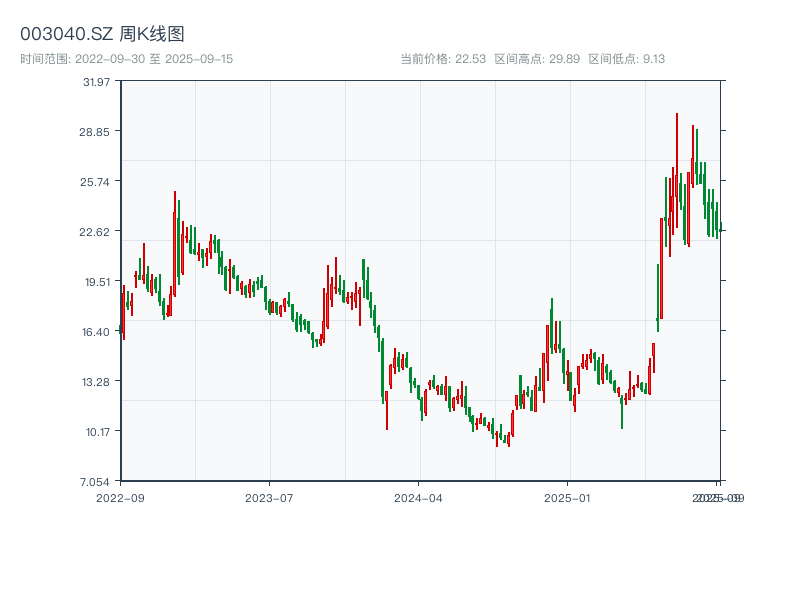This screenshot has width=800, height=600.
Task: Click the 2024-04 x-axis date label
Action: (x=418, y=497)
